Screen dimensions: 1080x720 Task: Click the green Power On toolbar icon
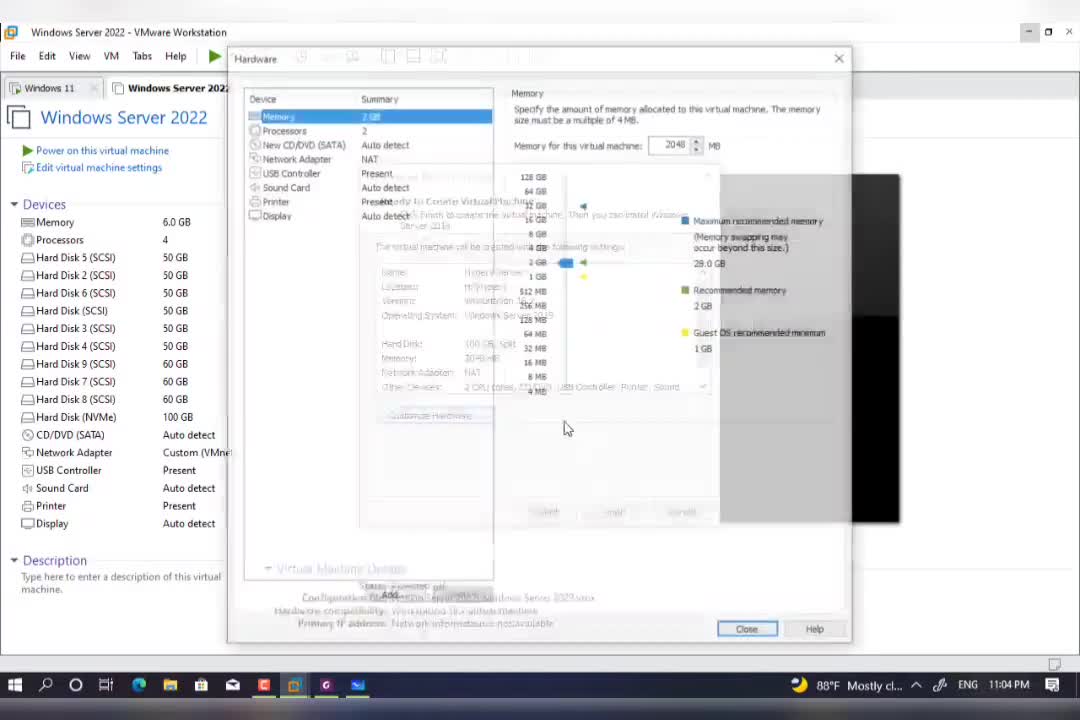pyautogui.click(x=214, y=56)
